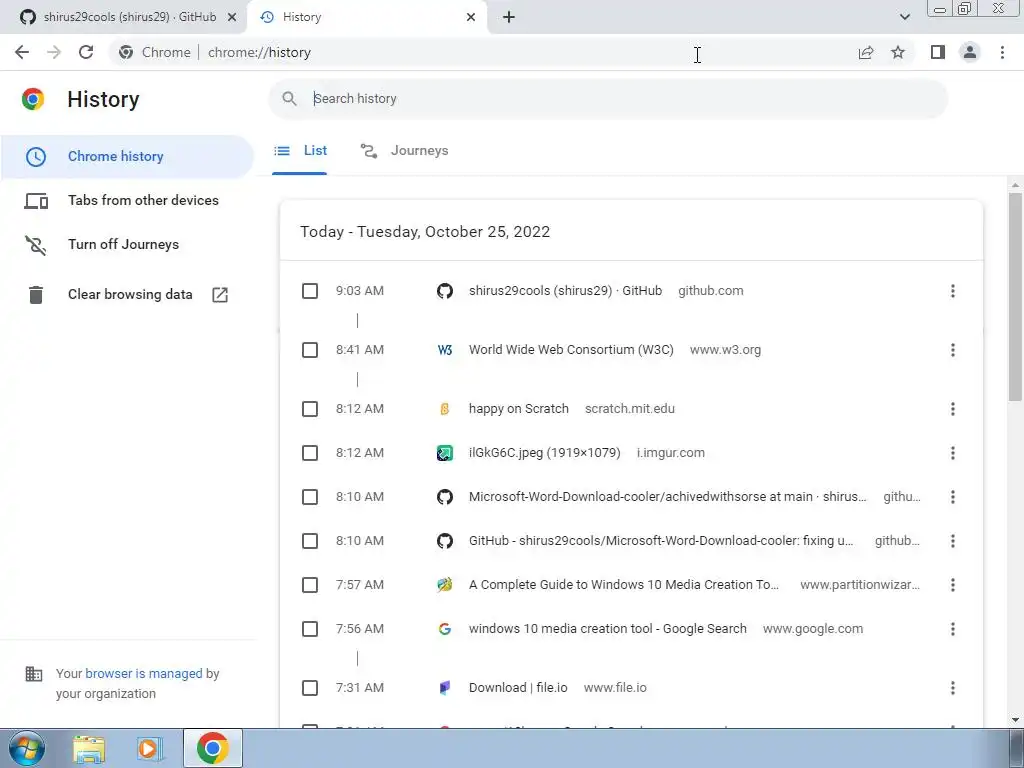The width and height of the screenshot is (1024, 768).
Task: Open the media player taskbar icon
Action: click(149, 748)
